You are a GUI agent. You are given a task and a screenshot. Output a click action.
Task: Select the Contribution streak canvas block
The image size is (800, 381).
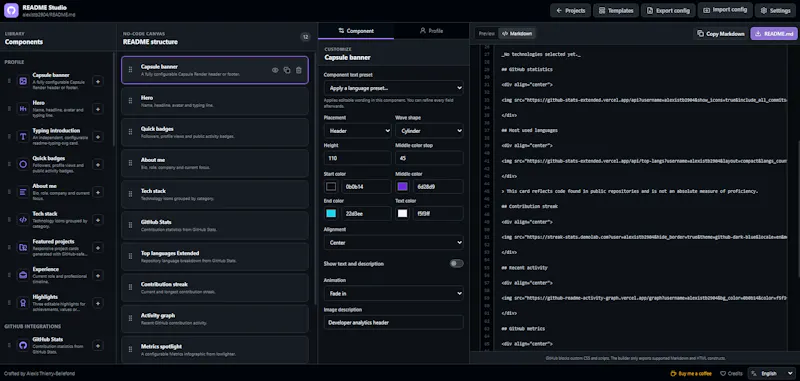click(x=215, y=288)
